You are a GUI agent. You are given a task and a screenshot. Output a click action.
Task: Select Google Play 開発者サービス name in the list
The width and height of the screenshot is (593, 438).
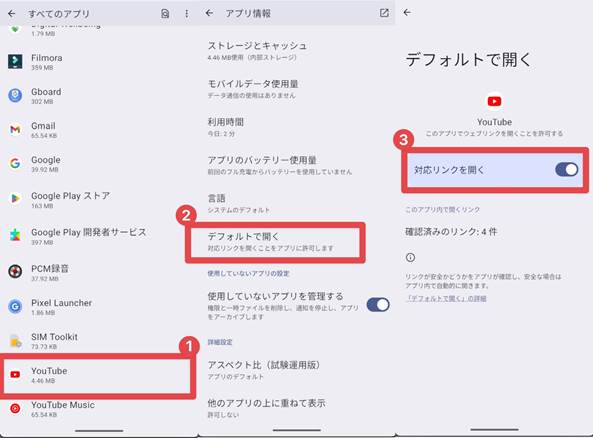88,232
